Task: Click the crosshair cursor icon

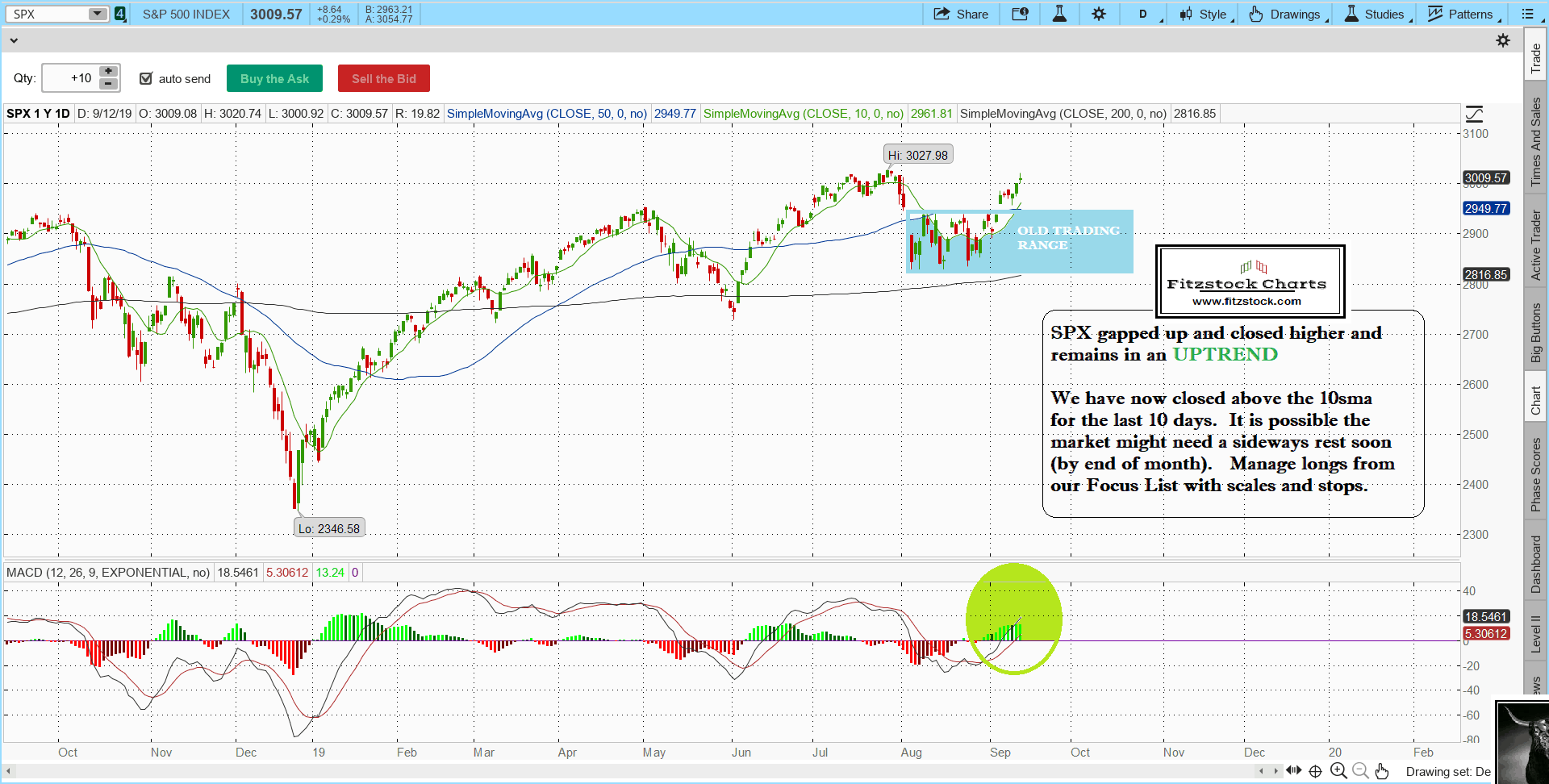Action: (x=1315, y=771)
